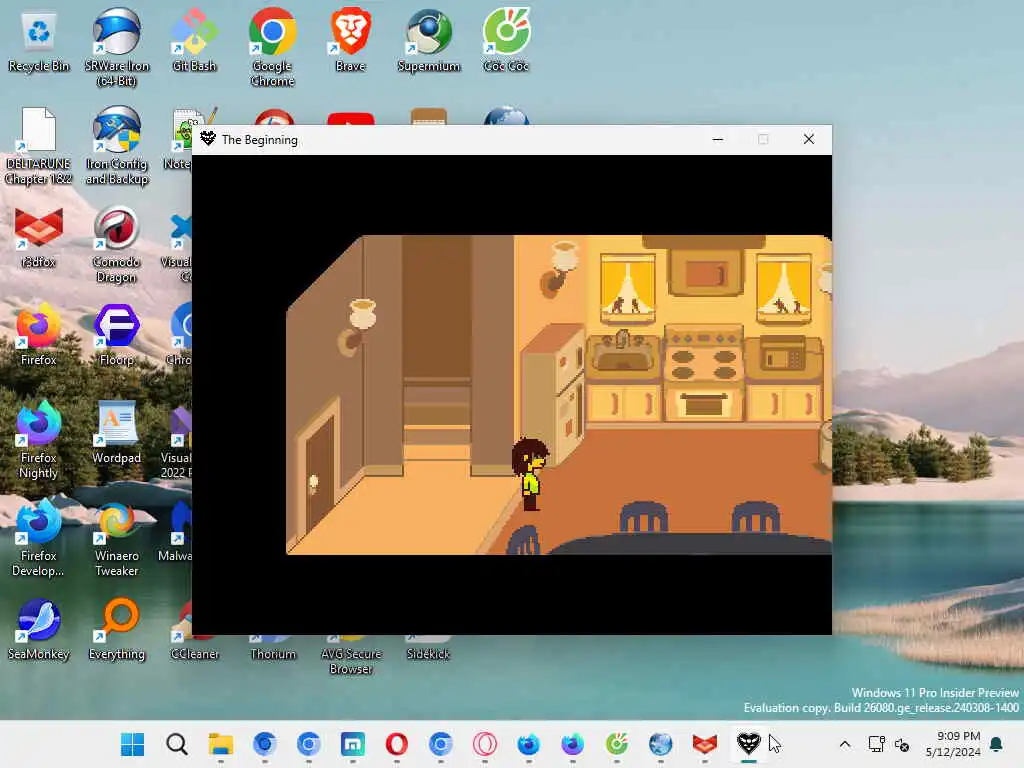Select the Brave desktop shortcut
The height and width of the screenshot is (768, 1024).
click(x=351, y=41)
